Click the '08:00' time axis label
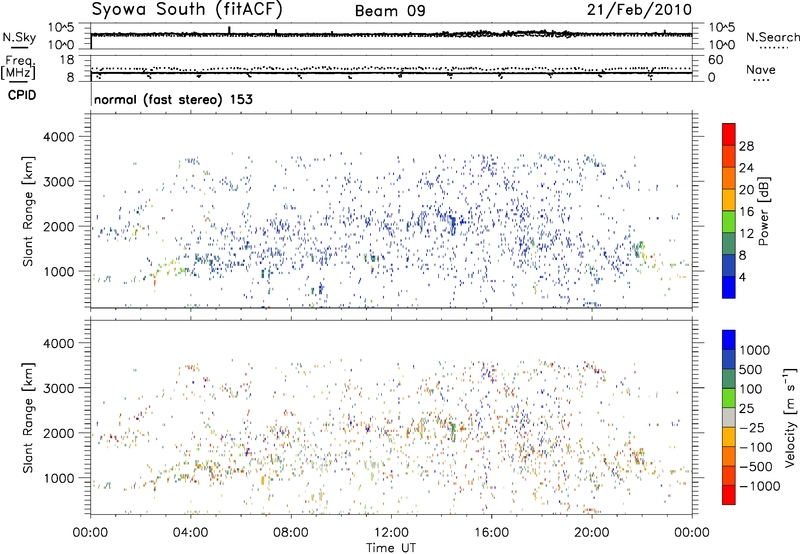 tap(291, 533)
